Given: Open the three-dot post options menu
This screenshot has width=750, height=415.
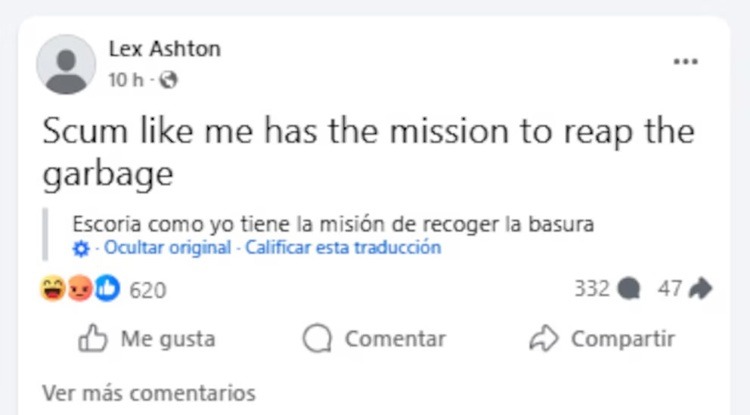Looking at the screenshot, I should tap(685, 61).
